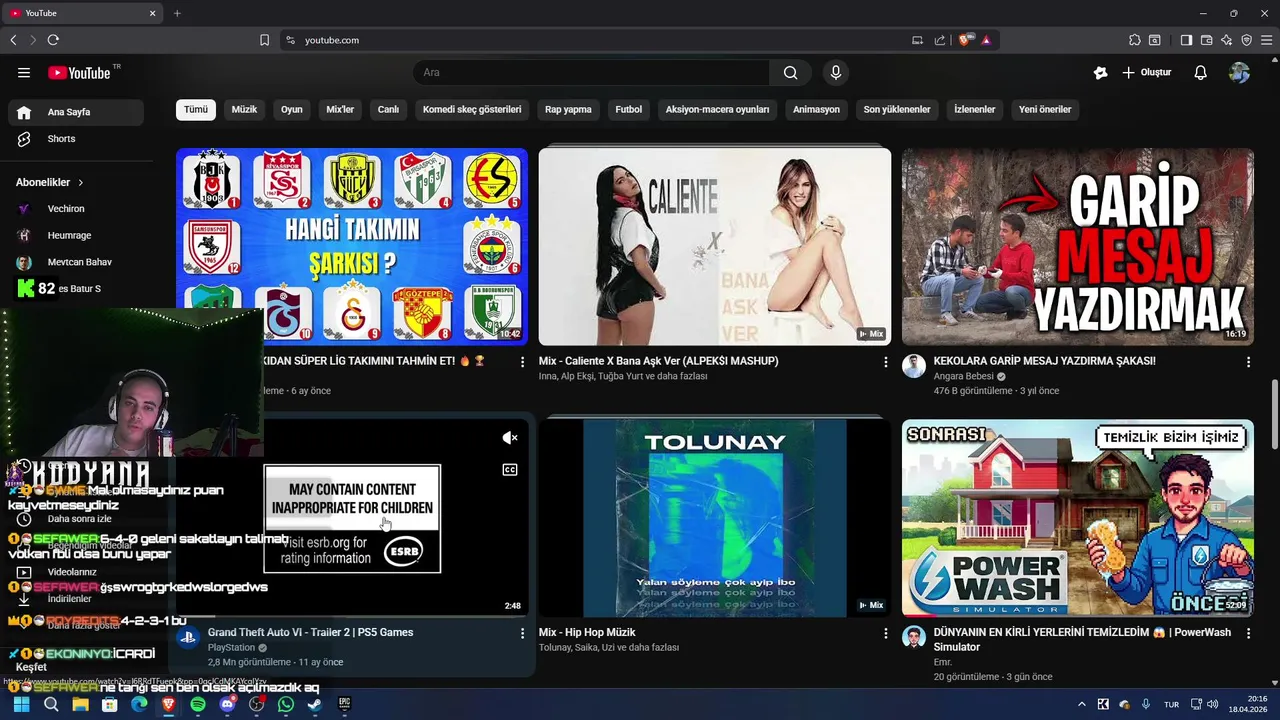Open Leo AI sparkle icon in toolbar
This screenshot has height=720, width=1280.
coord(1226,40)
